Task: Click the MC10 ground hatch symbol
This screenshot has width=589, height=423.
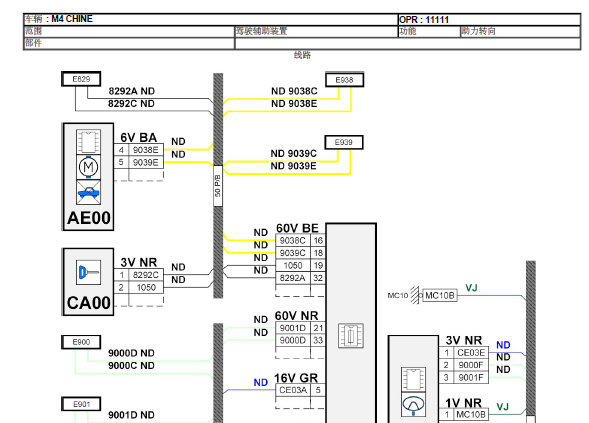Action: [415, 295]
